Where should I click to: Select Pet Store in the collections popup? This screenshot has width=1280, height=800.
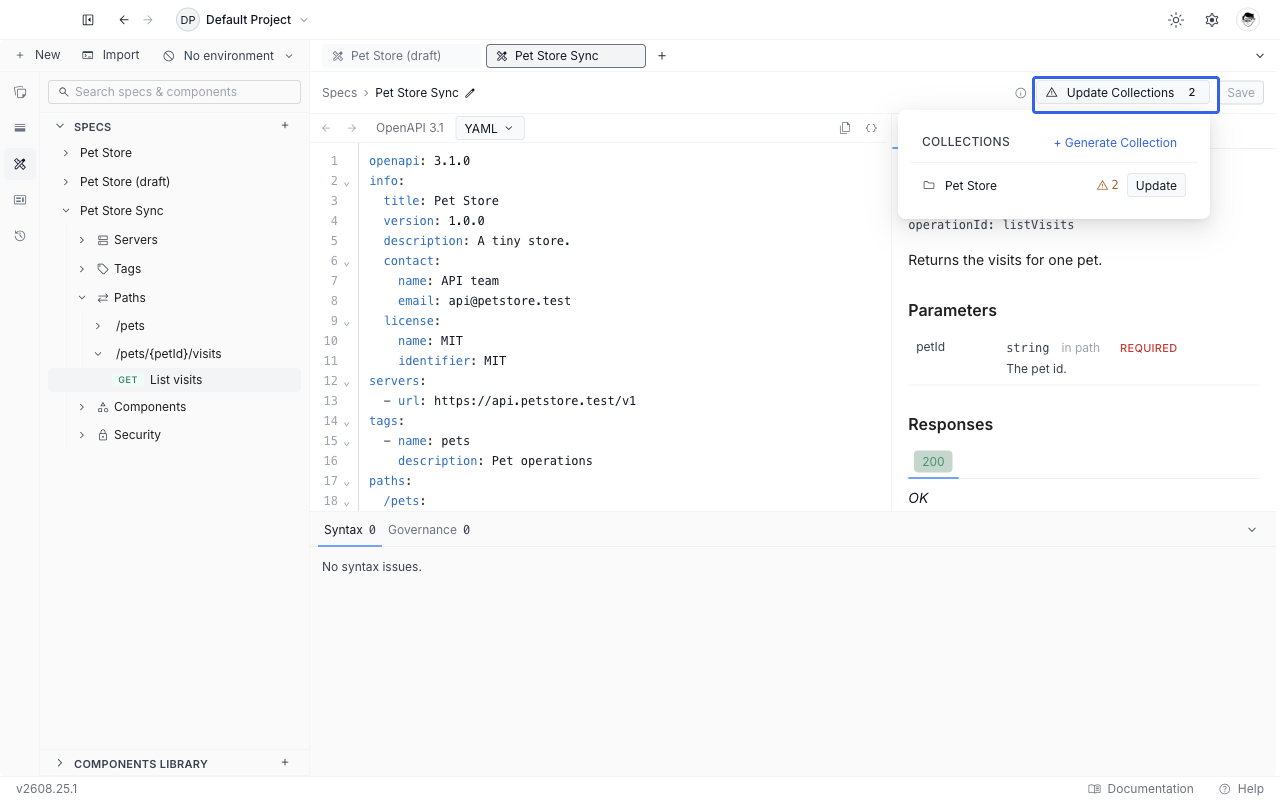[x=971, y=186]
